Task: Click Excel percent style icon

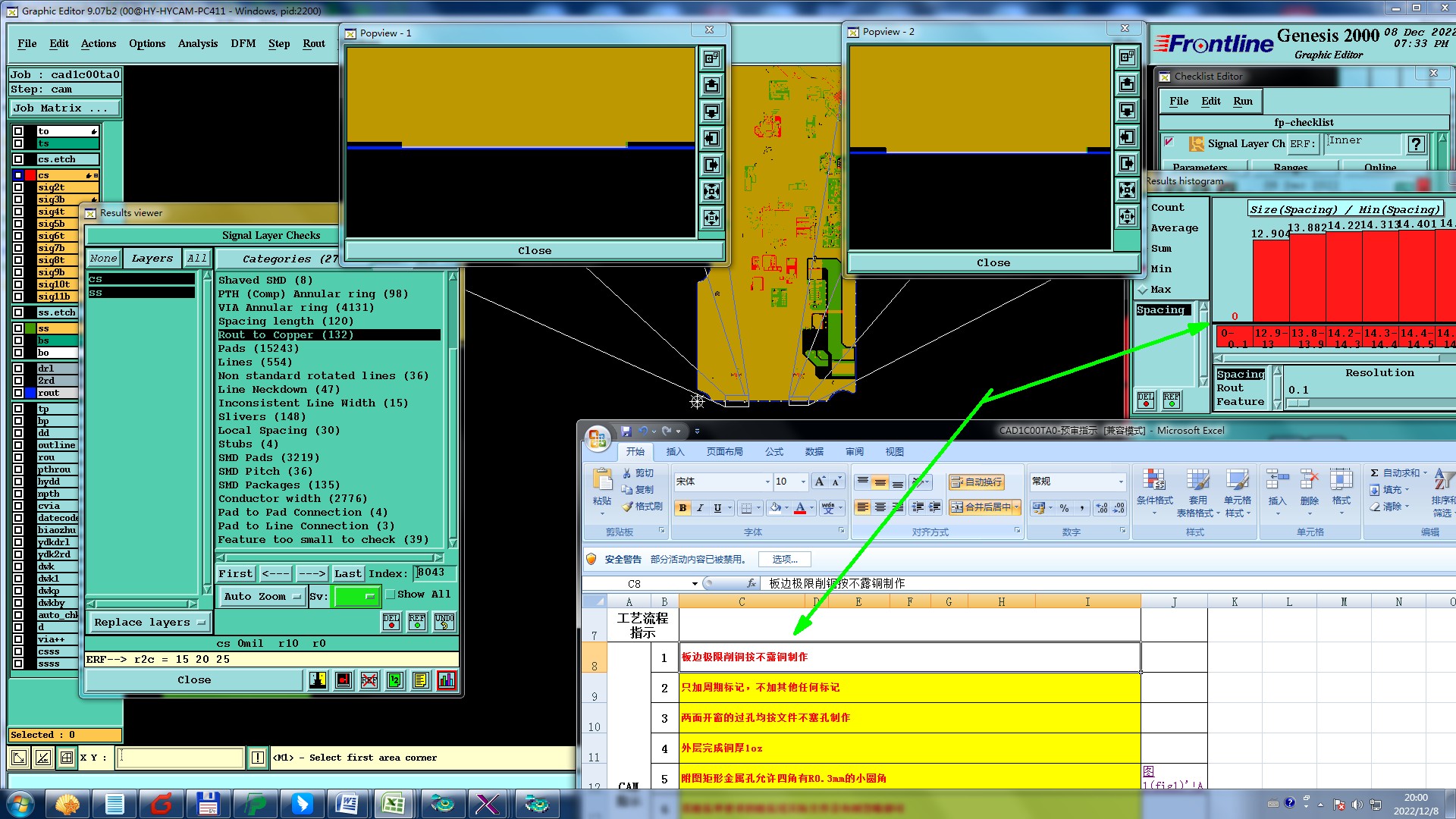Action: tap(1064, 508)
